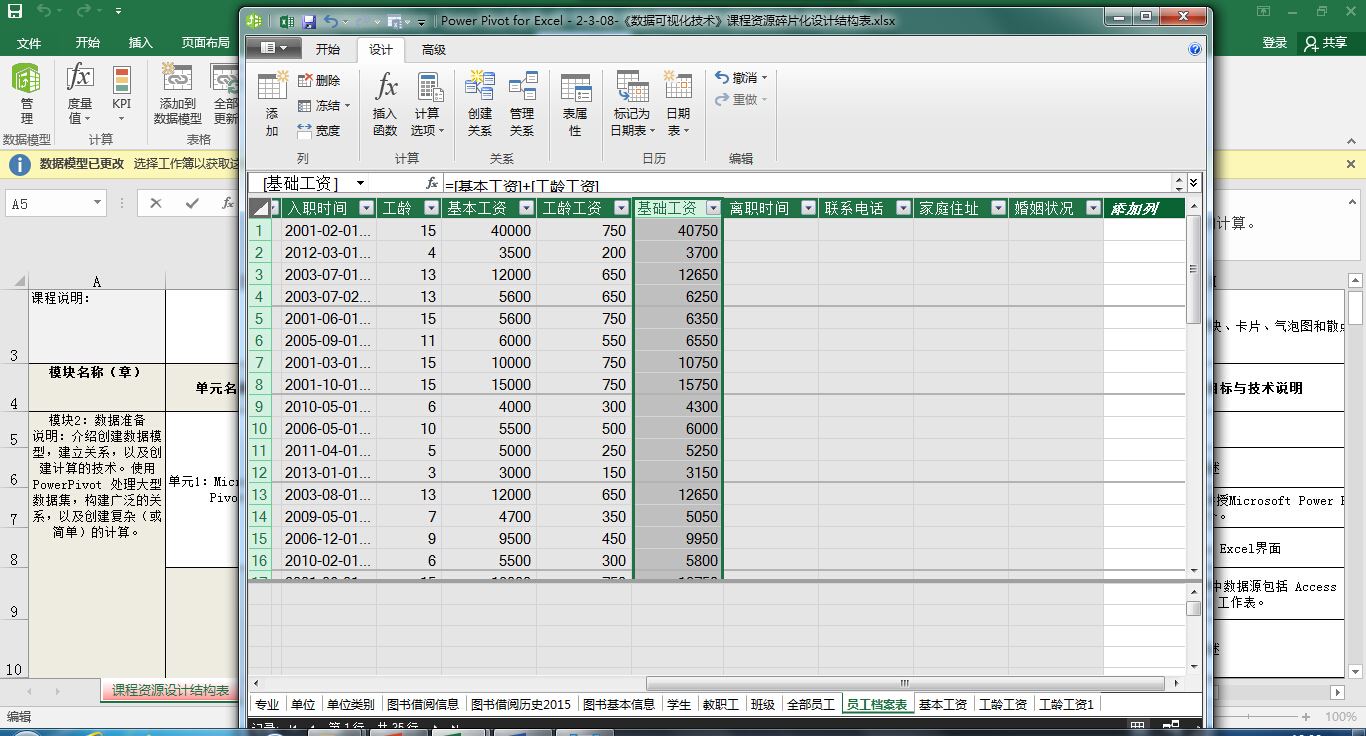Open the 文件 menu in Excel
This screenshot has width=1366, height=736.
point(29,43)
